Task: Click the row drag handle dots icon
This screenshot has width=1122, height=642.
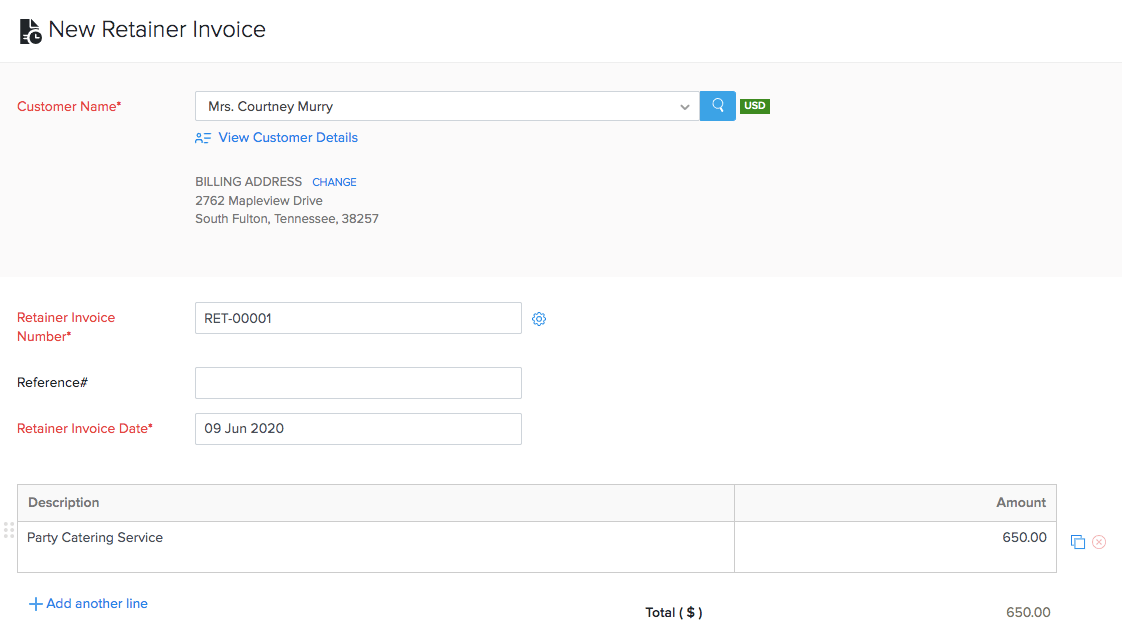Action: (x=8, y=530)
